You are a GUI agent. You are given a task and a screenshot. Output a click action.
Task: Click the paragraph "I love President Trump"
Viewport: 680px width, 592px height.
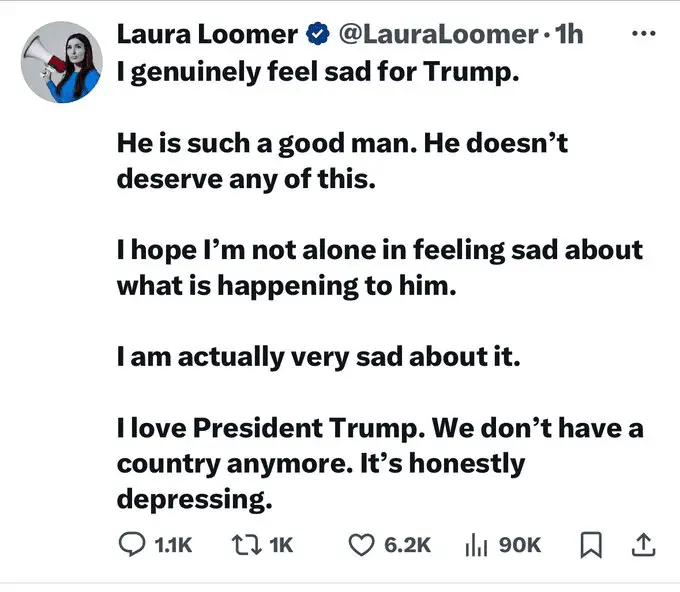pyautogui.click(x=380, y=462)
